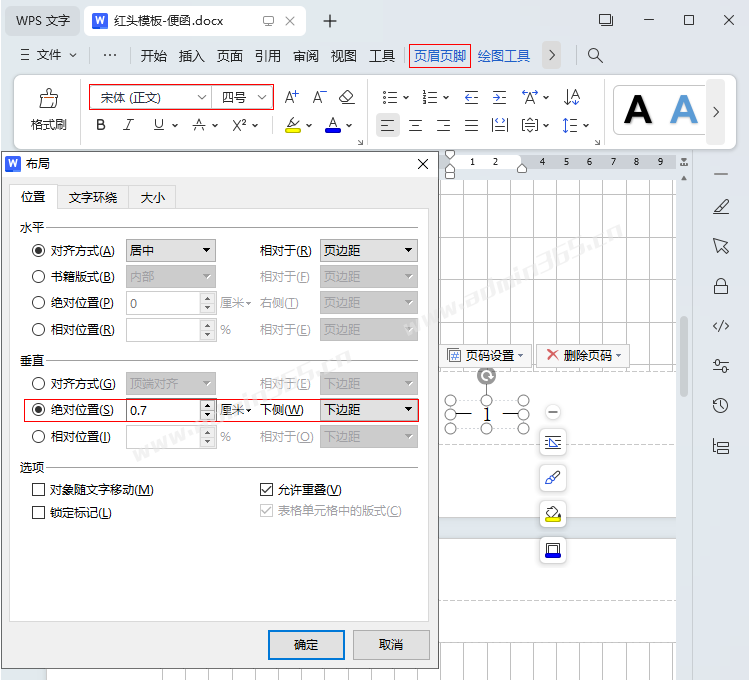
Task: Select horizontal 绝对位置(P) radio button
Action: click(x=38, y=303)
